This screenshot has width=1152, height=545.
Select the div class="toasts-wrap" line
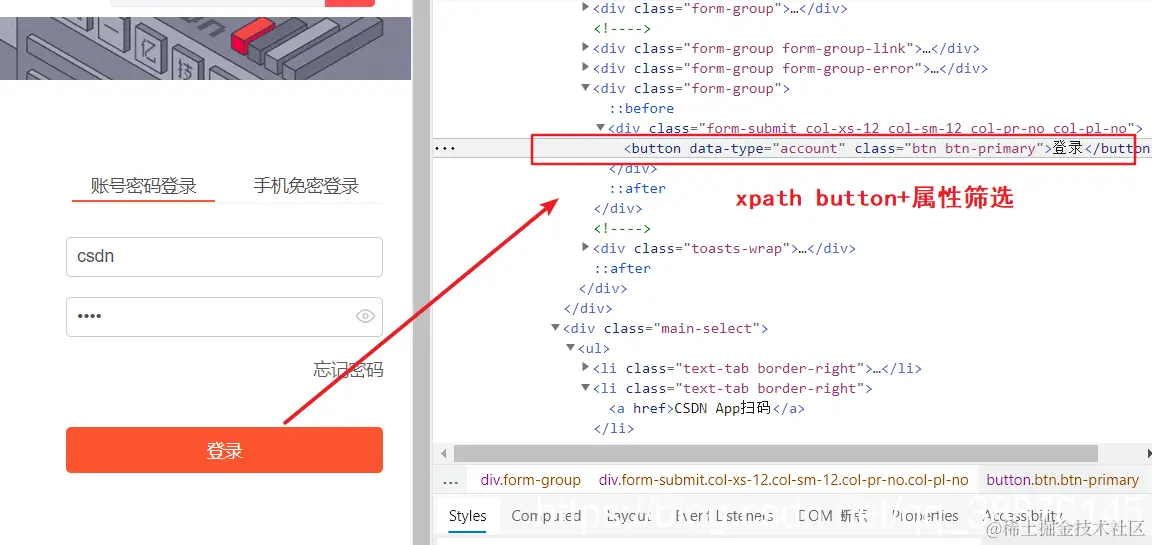(724, 248)
